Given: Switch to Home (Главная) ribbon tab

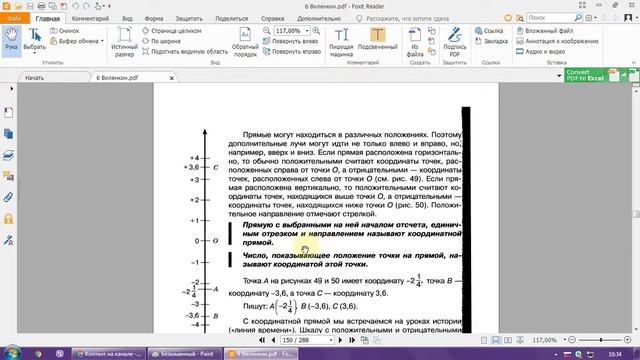Looking at the screenshot, I should pos(47,18).
